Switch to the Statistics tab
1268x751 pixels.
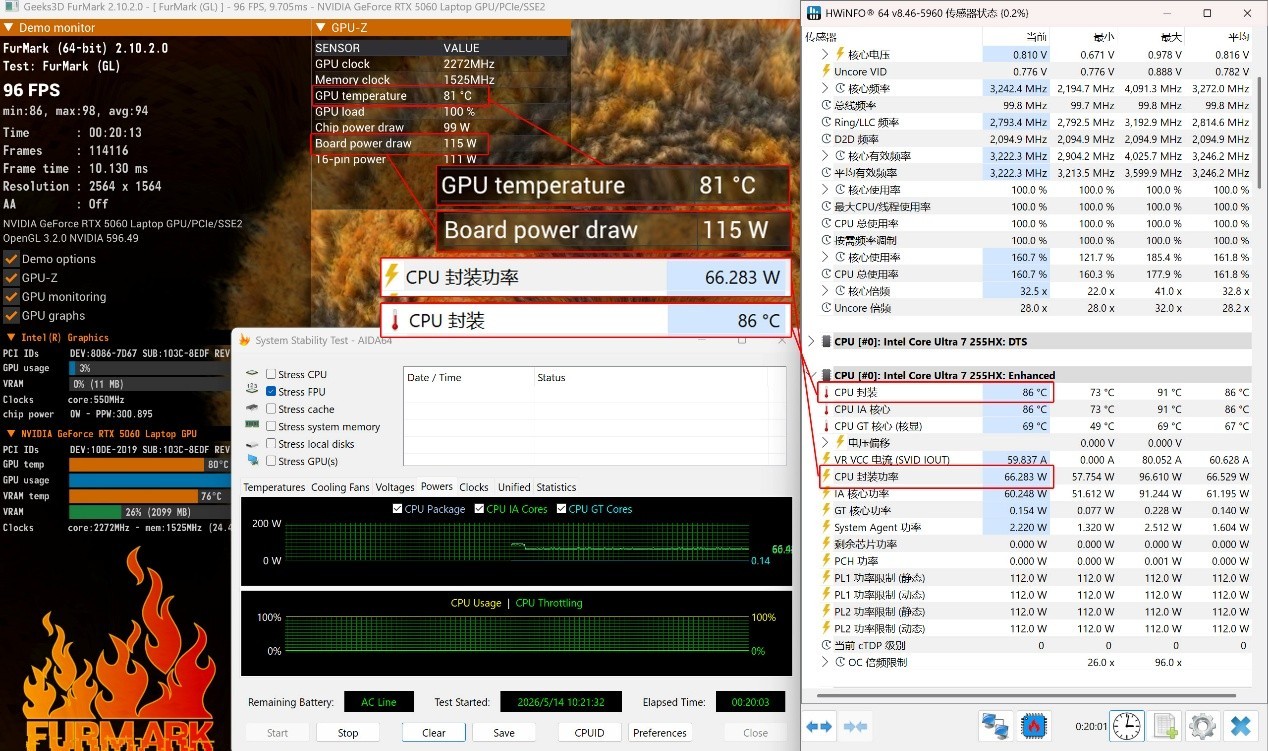556,487
